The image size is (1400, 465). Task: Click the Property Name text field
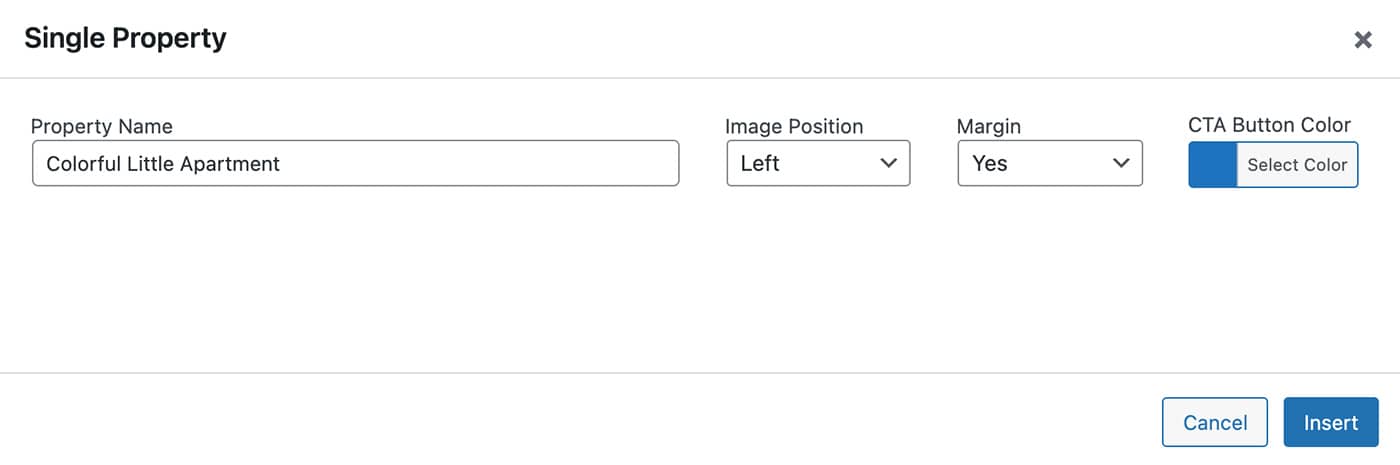point(355,163)
